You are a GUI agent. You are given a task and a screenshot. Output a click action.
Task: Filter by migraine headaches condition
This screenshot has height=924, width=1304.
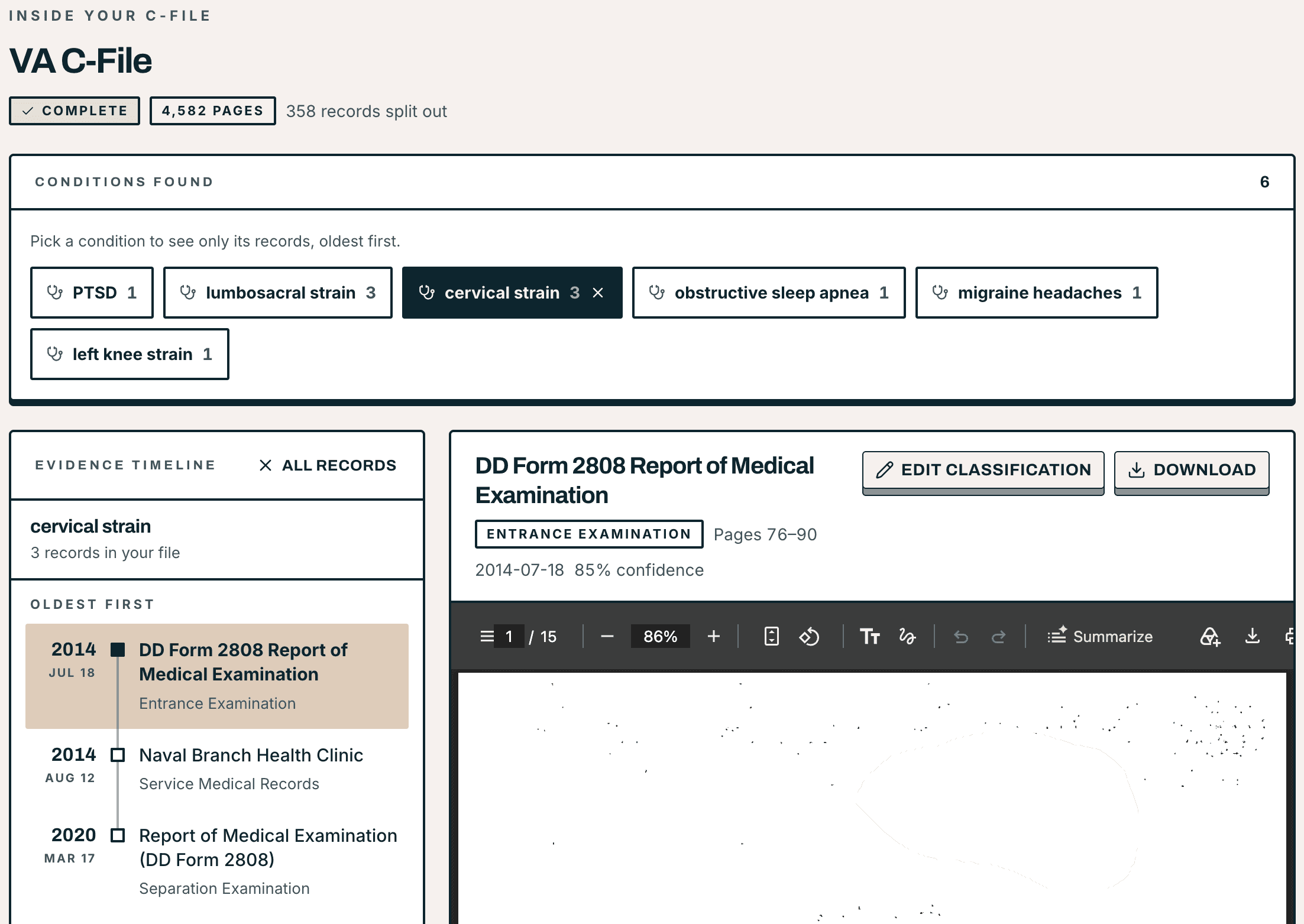1037,293
